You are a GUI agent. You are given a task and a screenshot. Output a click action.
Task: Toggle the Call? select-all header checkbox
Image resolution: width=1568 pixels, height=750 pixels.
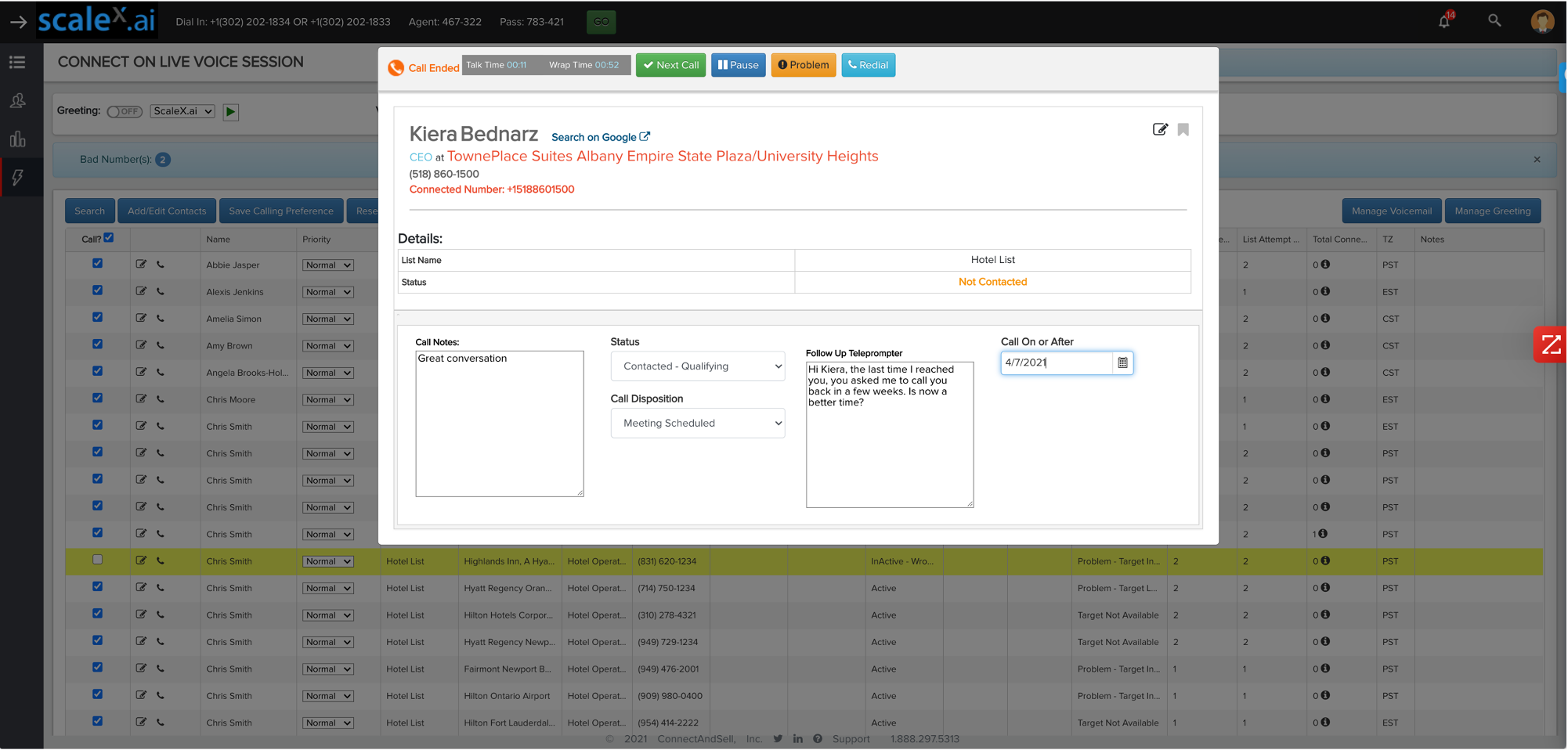[x=109, y=238]
